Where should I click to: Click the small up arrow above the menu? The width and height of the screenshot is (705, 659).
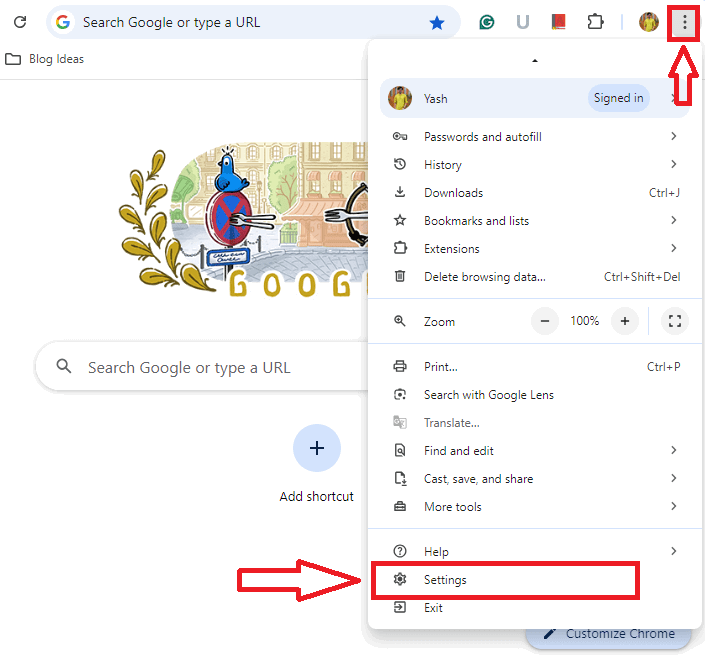click(535, 61)
